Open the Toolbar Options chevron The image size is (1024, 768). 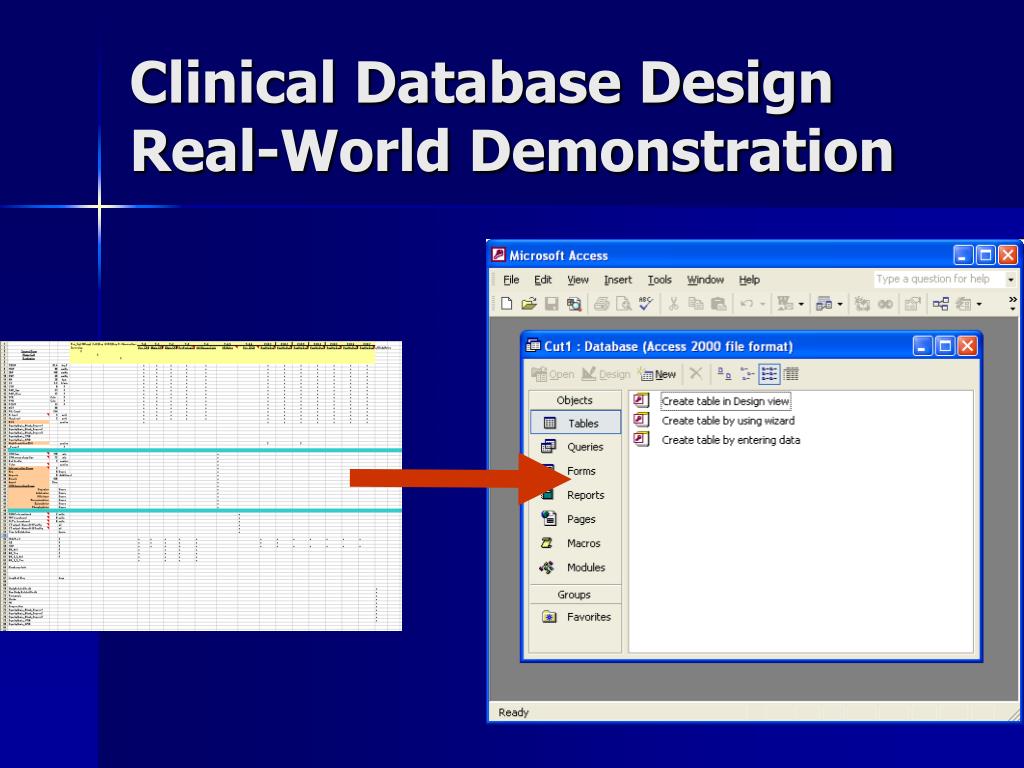(1013, 304)
